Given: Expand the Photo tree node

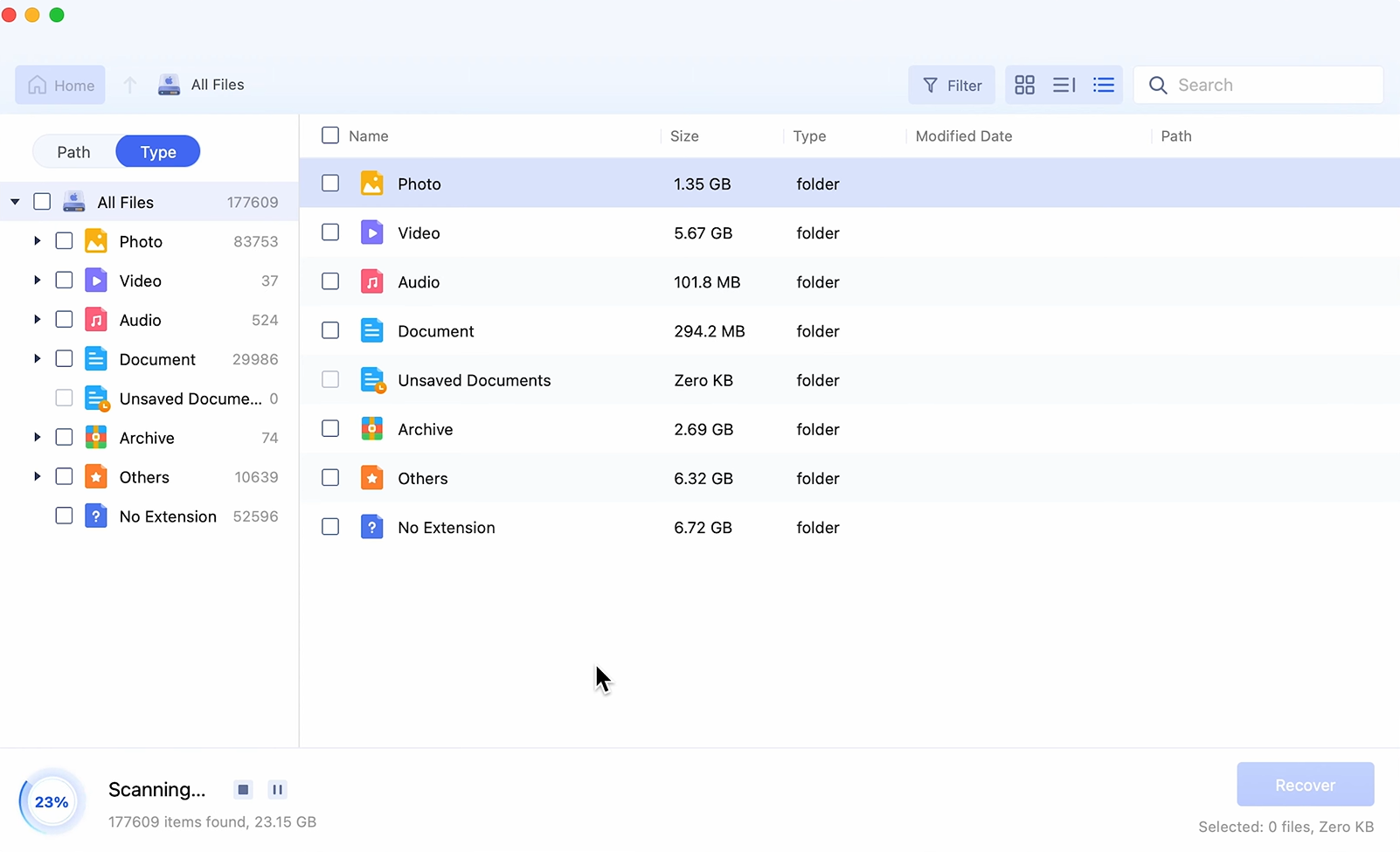Looking at the screenshot, I should tap(37, 241).
